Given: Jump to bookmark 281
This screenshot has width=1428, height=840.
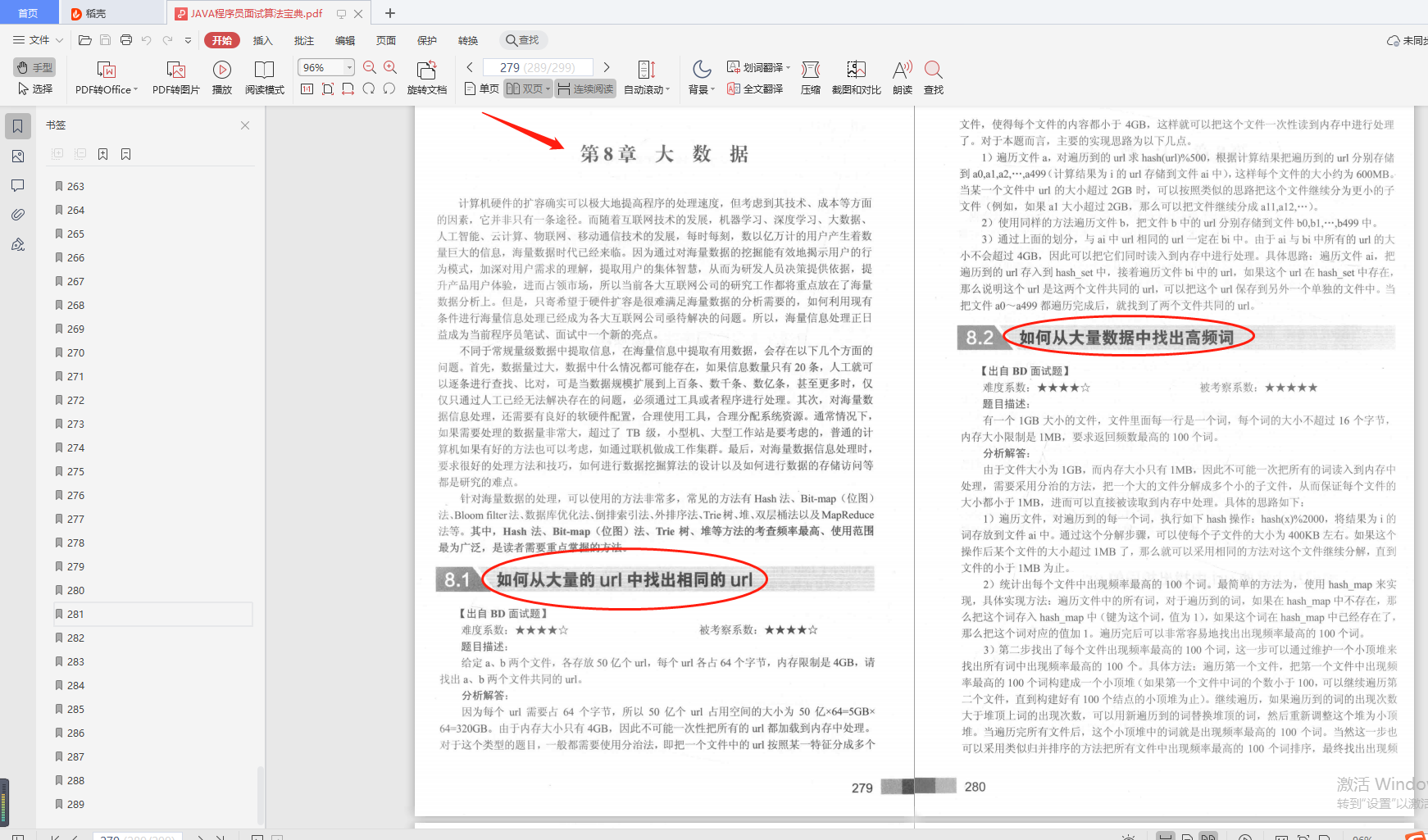Looking at the screenshot, I should point(153,614).
